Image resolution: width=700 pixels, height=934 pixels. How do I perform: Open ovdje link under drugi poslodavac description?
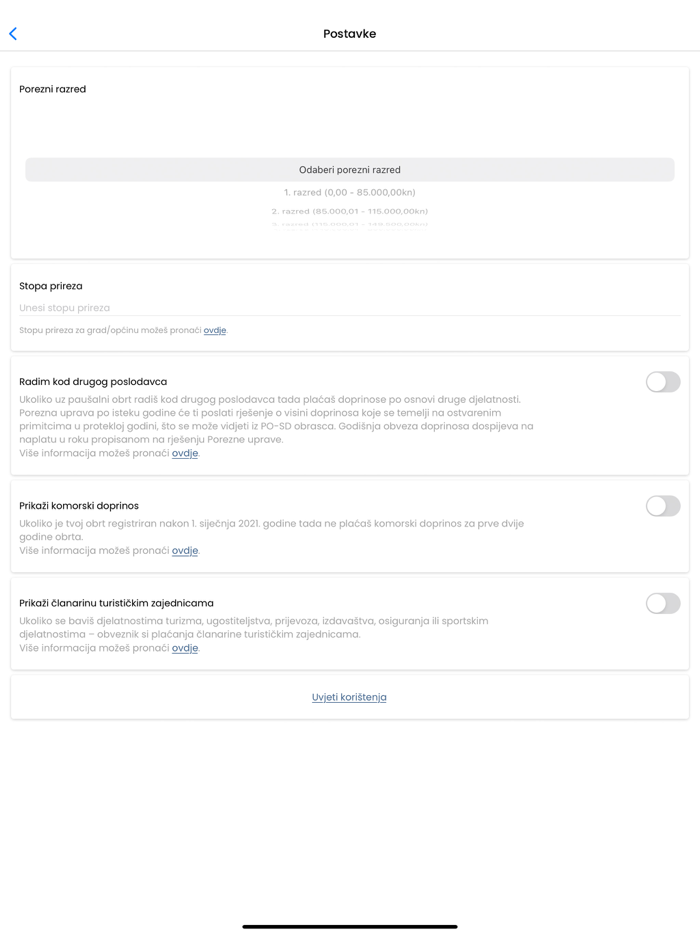click(x=184, y=453)
